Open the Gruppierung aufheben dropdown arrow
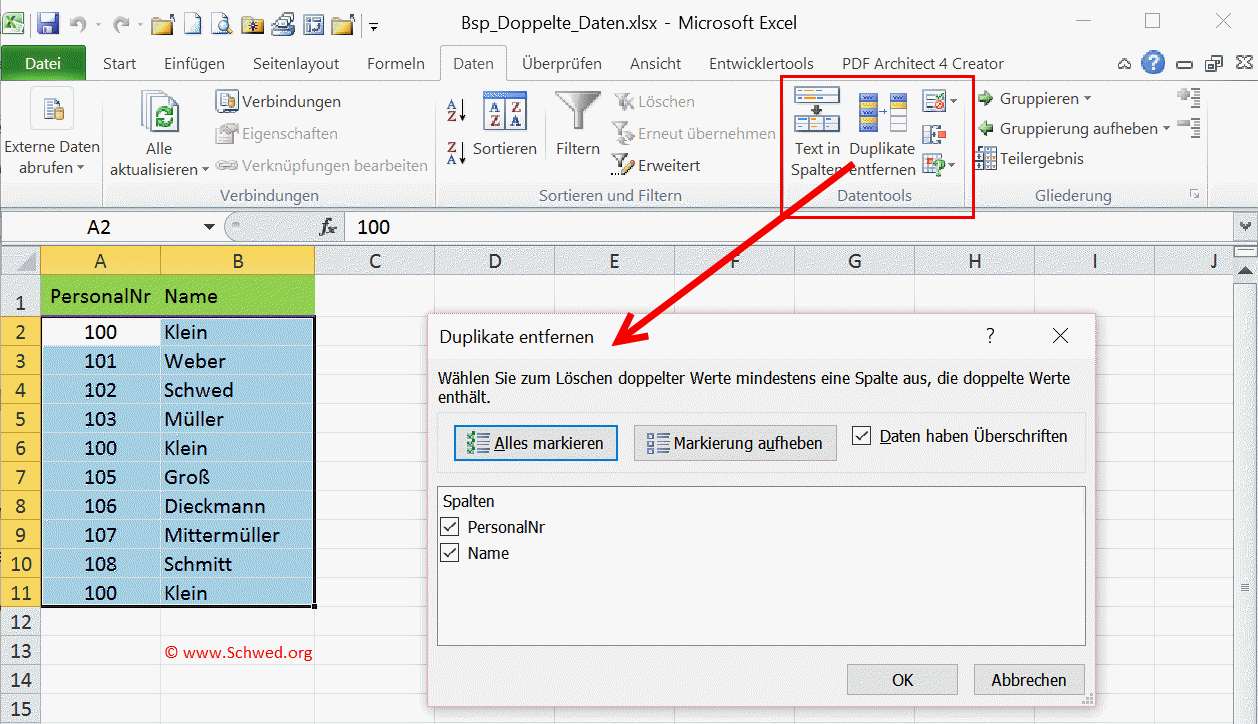The height and width of the screenshot is (724, 1258). point(1166,129)
